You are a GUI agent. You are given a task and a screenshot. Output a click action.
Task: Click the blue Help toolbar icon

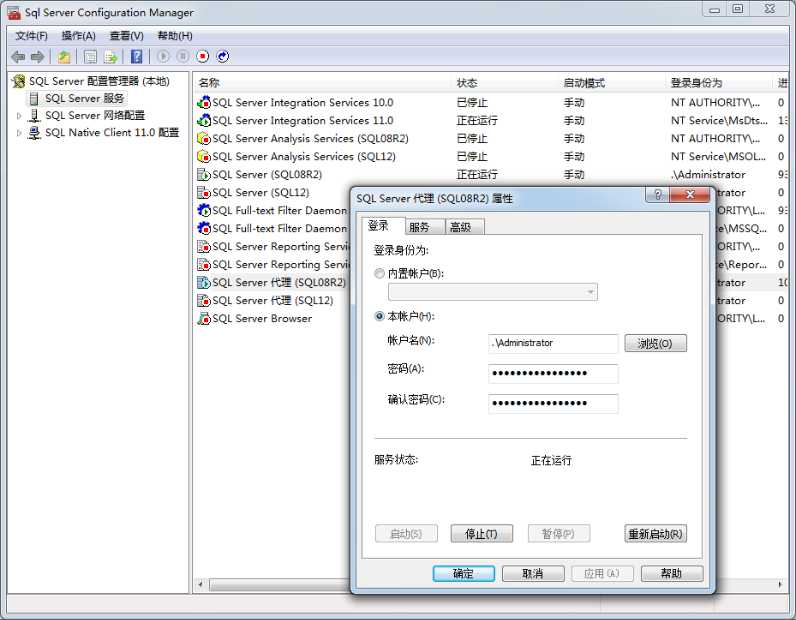pyautogui.click(x=137, y=56)
